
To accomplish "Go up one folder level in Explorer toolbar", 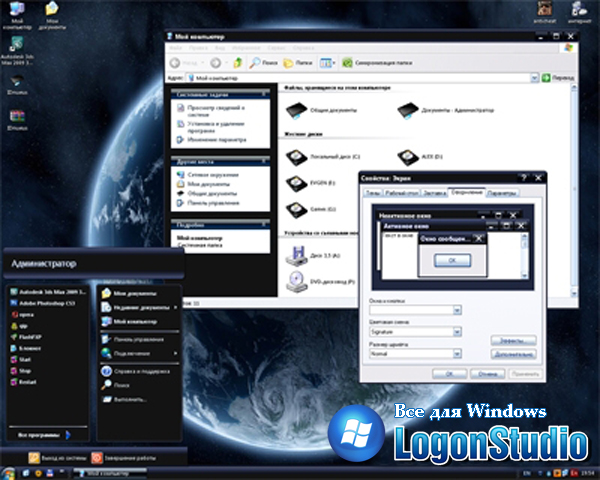I will point(238,62).
